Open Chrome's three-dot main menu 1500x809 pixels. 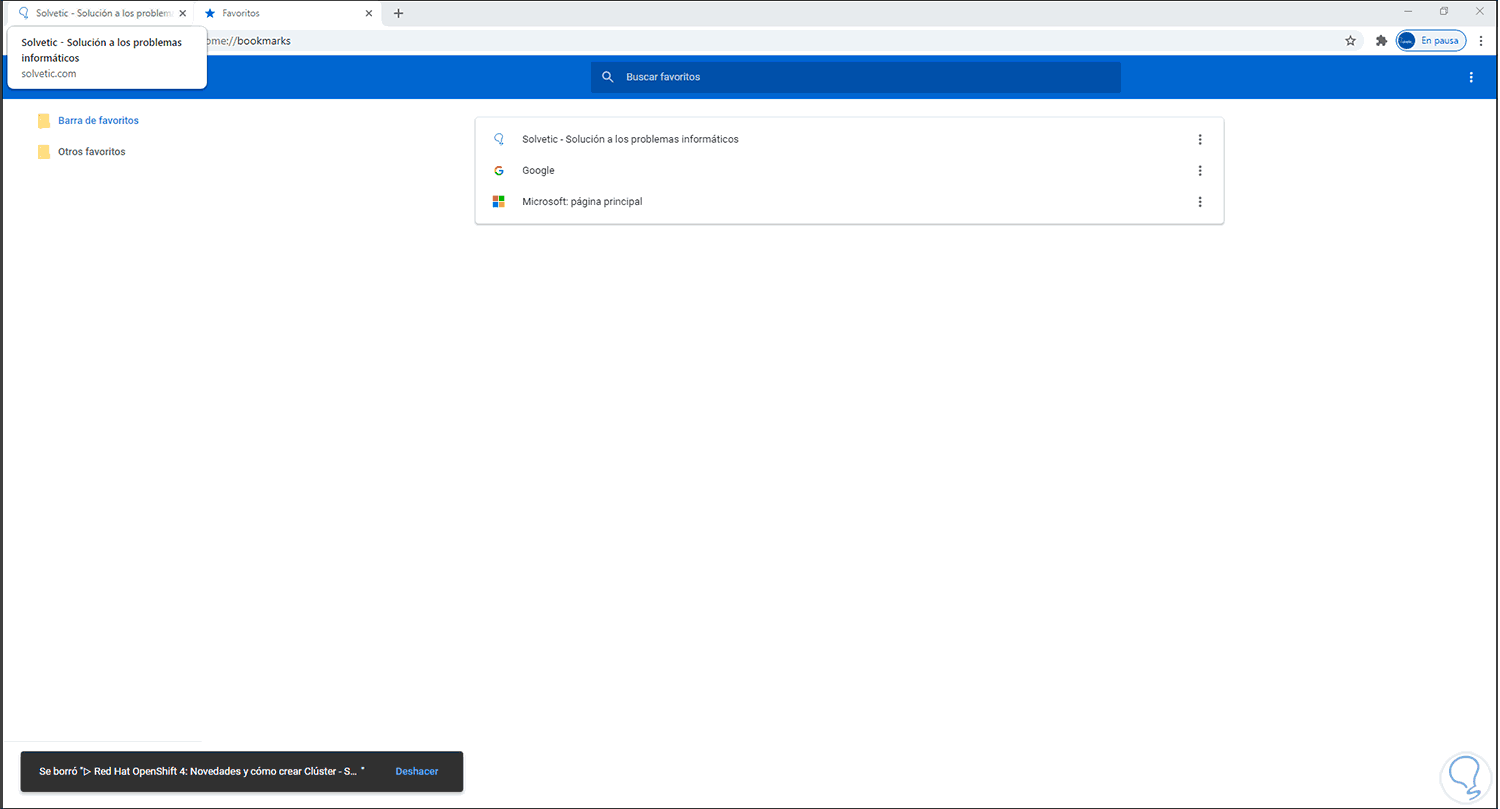pyautogui.click(x=1481, y=41)
